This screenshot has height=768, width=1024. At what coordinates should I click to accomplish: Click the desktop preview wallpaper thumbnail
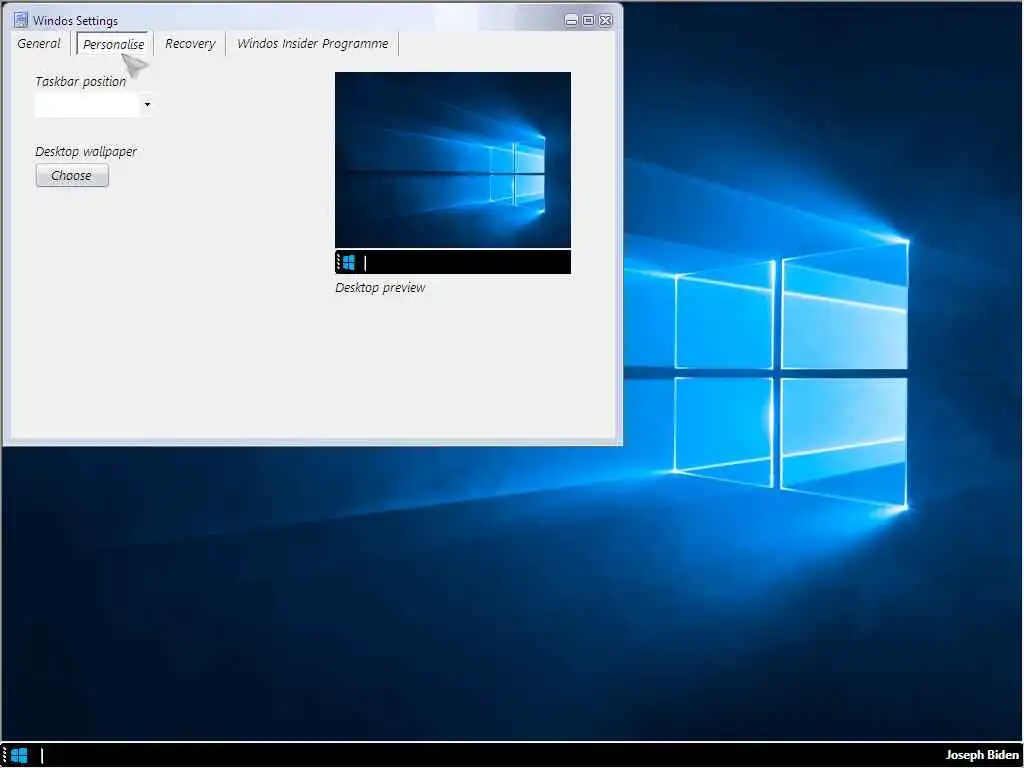pyautogui.click(x=453, y=159)
